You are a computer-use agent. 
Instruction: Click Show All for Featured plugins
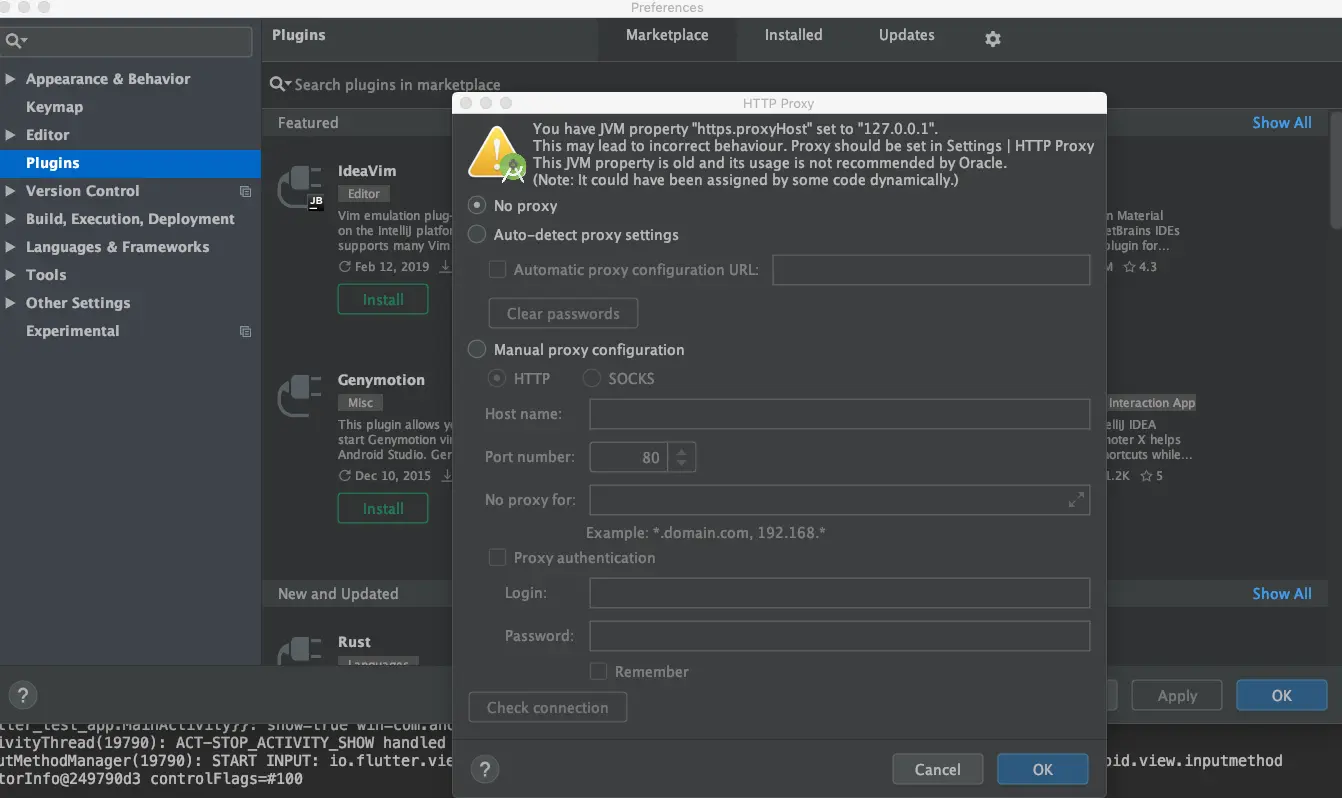[1282, 122]
